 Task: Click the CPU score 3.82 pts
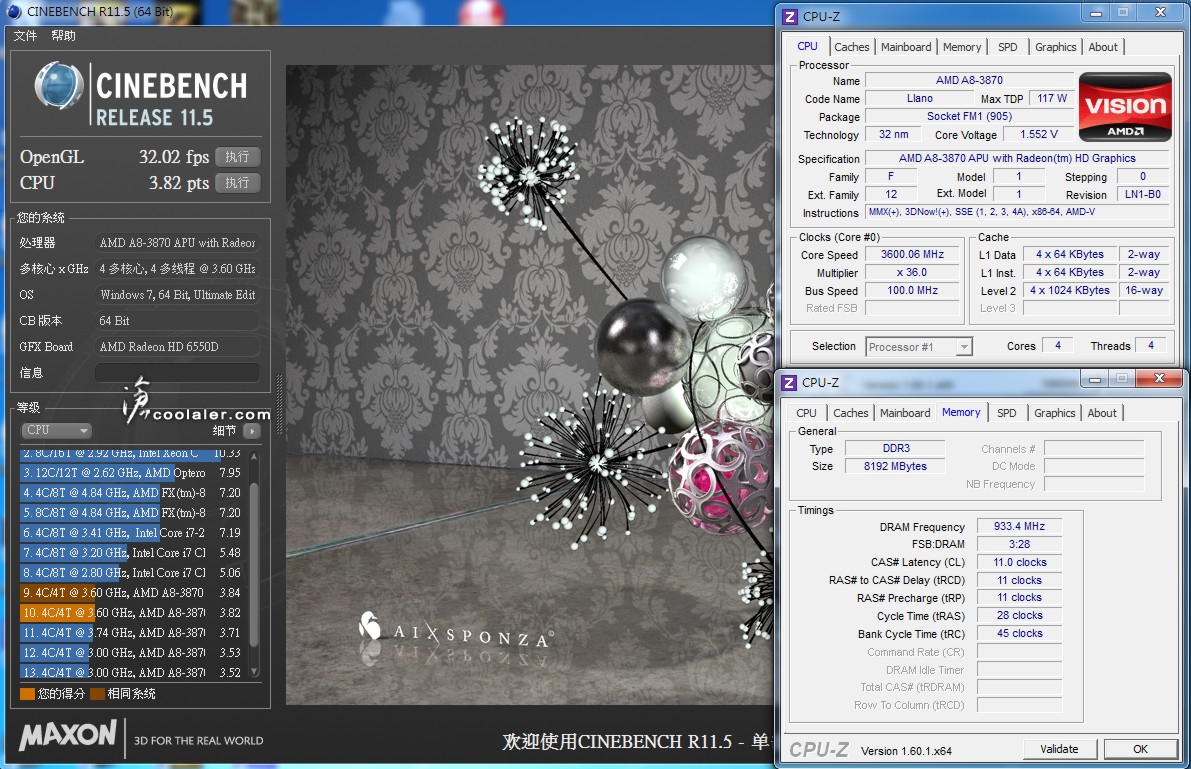click(x=179, y=182)
